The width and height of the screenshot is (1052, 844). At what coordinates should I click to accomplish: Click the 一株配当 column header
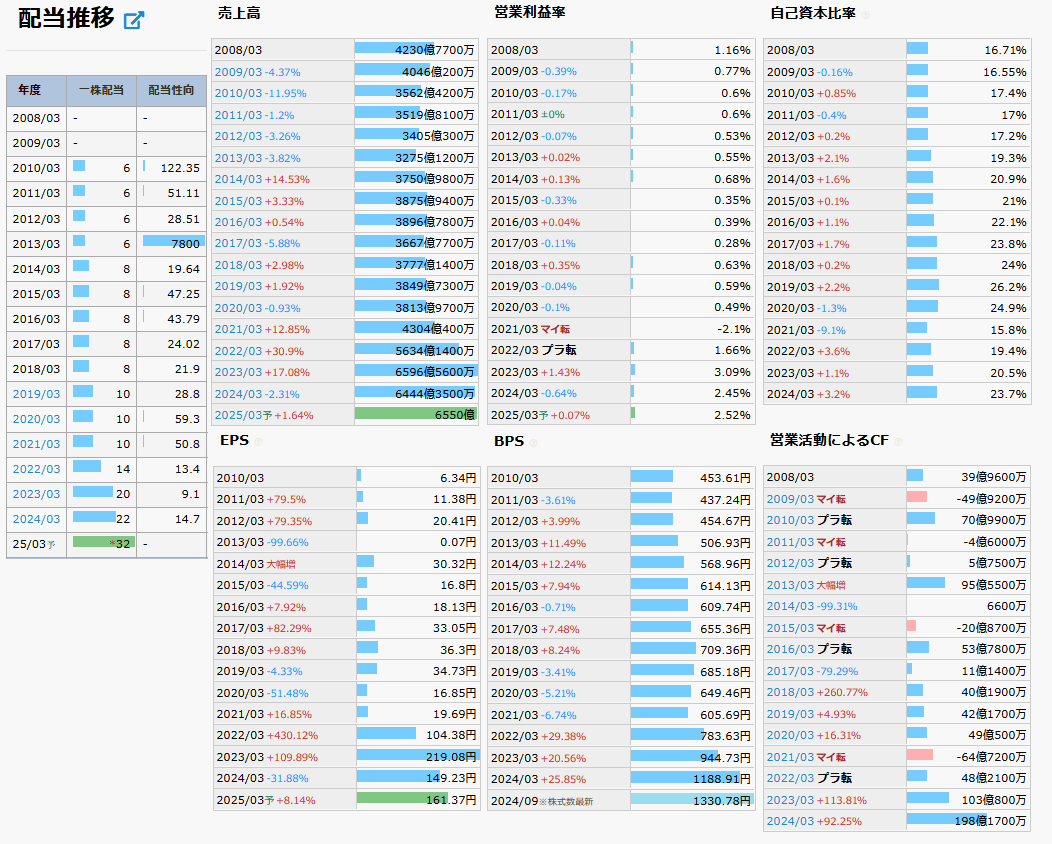101,90
